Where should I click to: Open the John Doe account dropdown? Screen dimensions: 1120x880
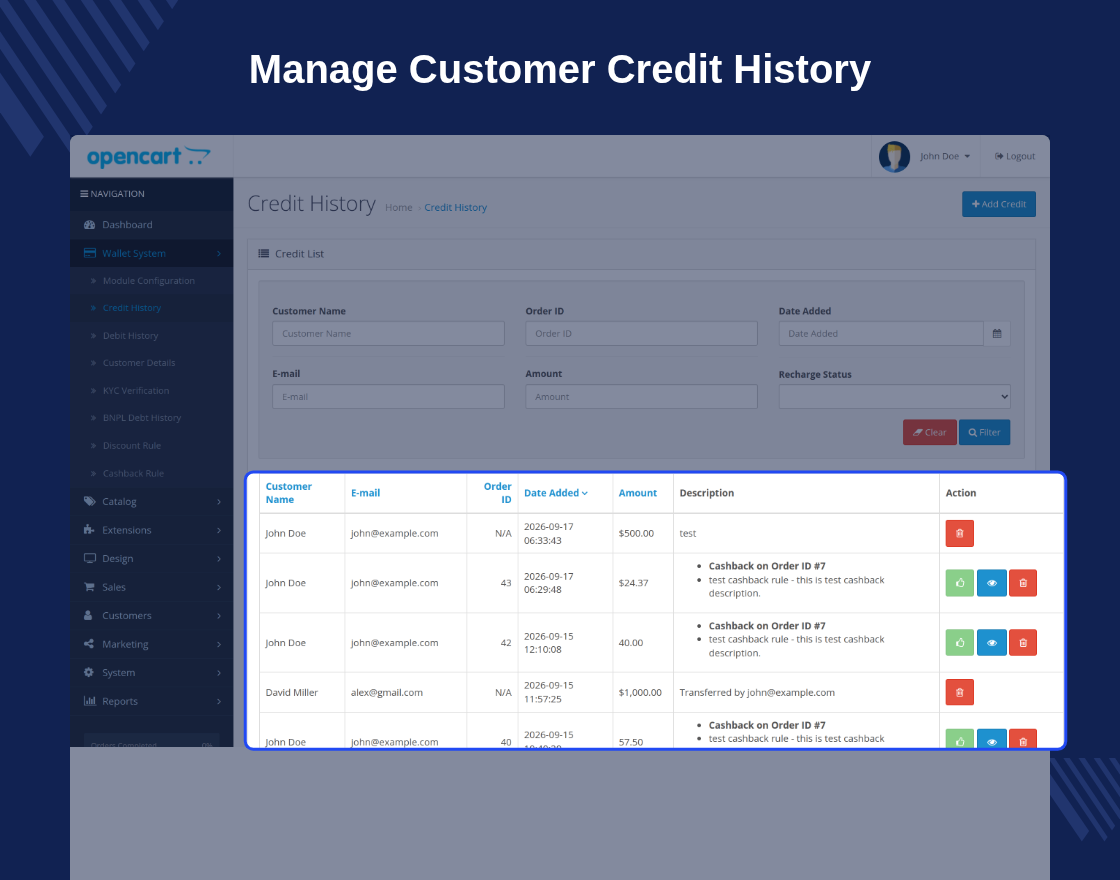(x=944, y=156)
